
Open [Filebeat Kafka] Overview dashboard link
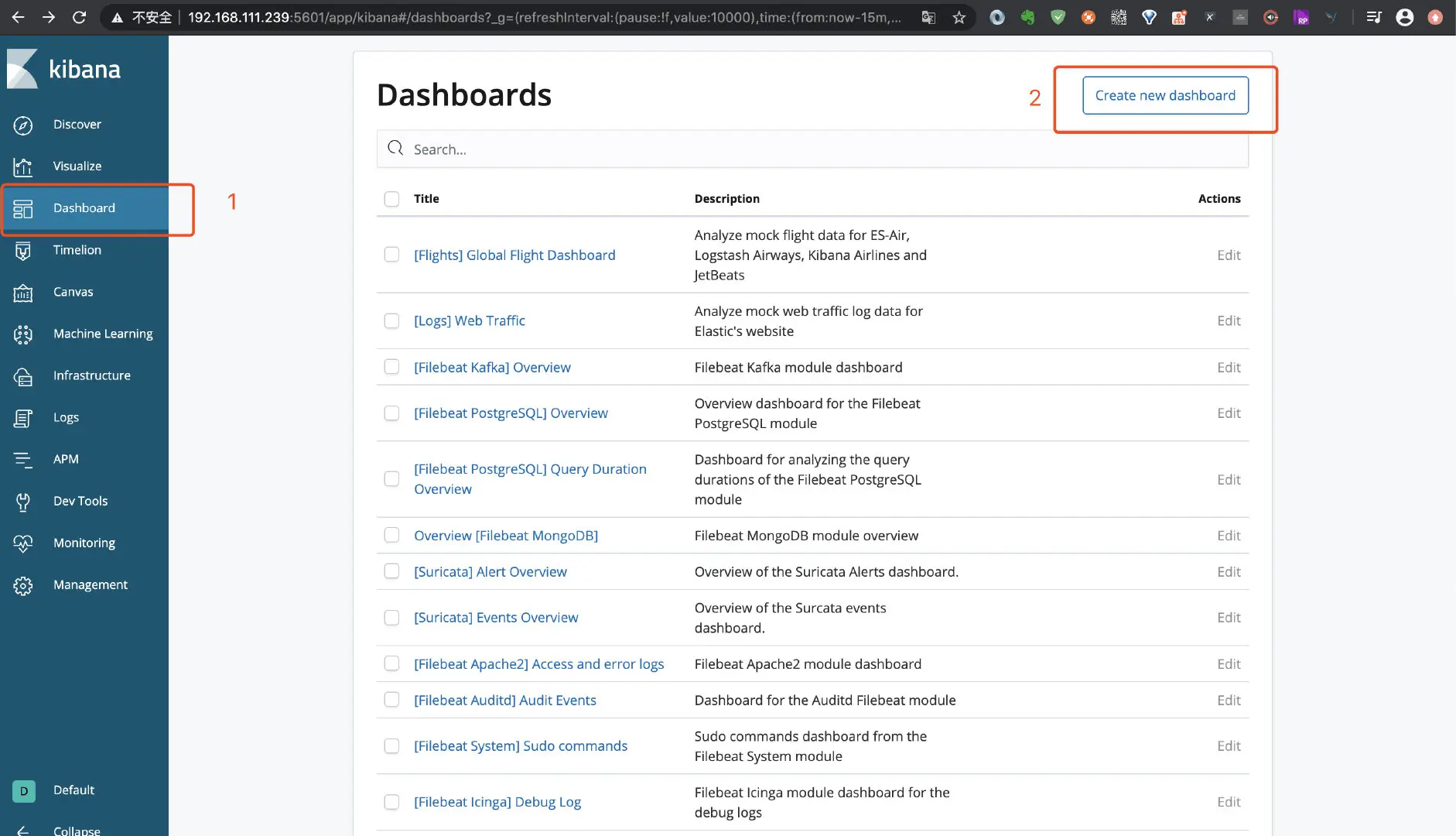click(492, 367)
